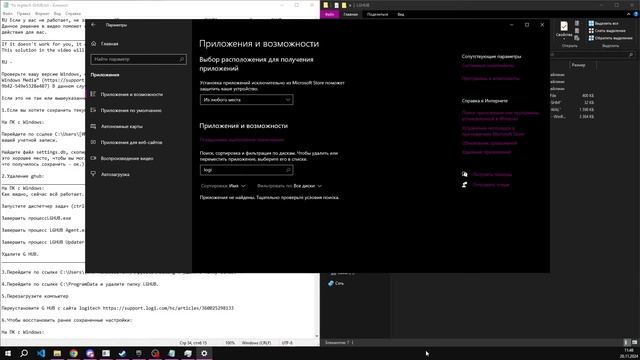Open Explorer help question icon
The height and width of the screenshot is (360, 640).
(636, 14)
